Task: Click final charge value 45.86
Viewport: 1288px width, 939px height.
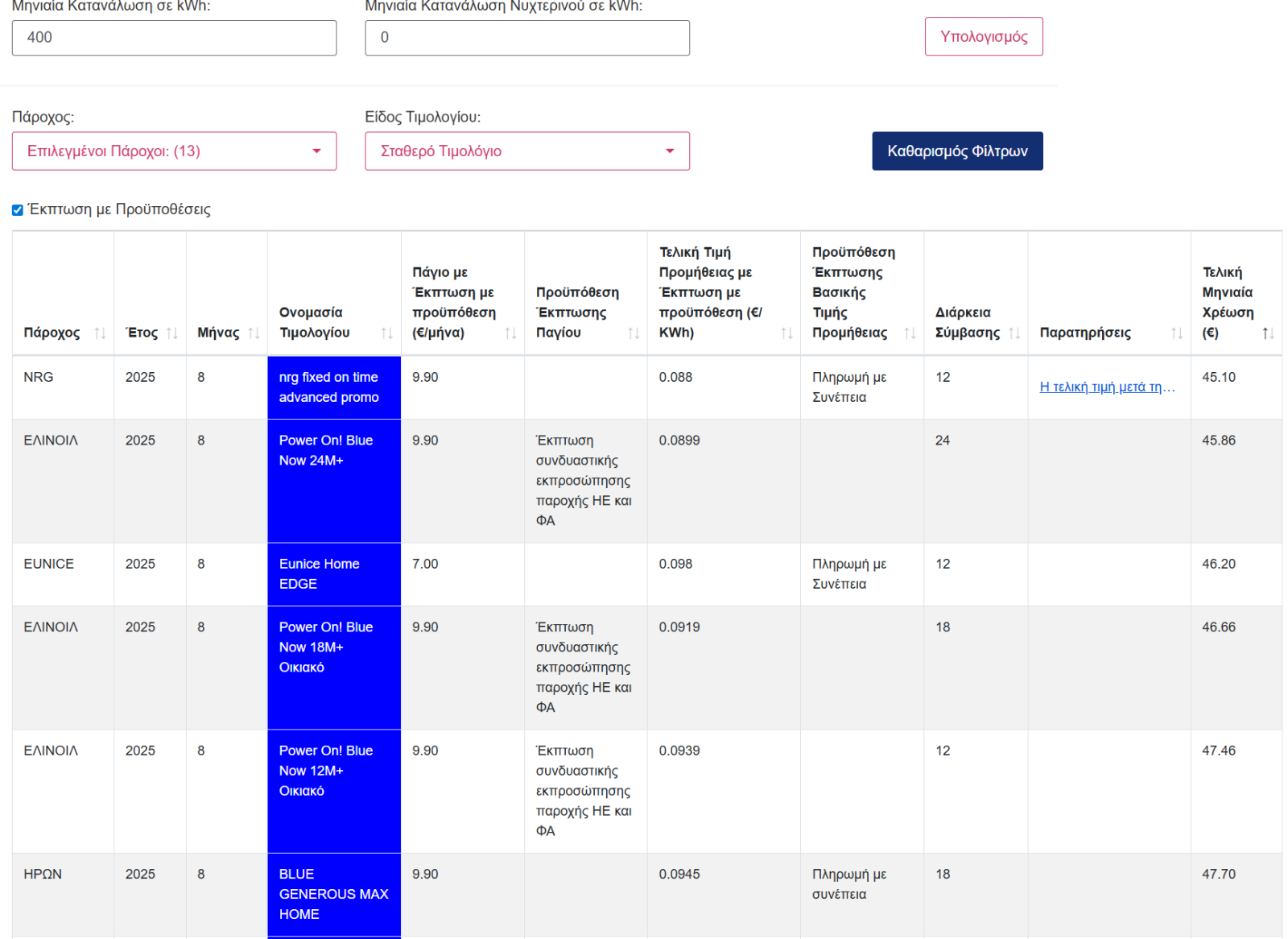Action: (x=1219, y=441)
